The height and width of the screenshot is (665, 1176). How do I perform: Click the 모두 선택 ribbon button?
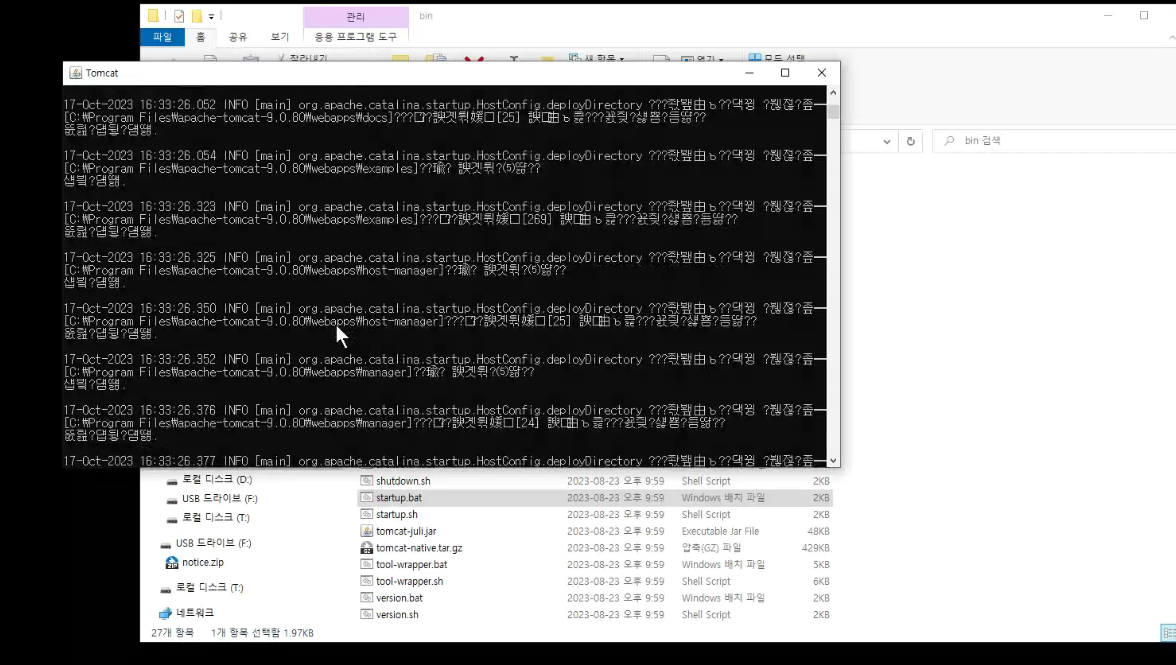click(x=778, y=58)
